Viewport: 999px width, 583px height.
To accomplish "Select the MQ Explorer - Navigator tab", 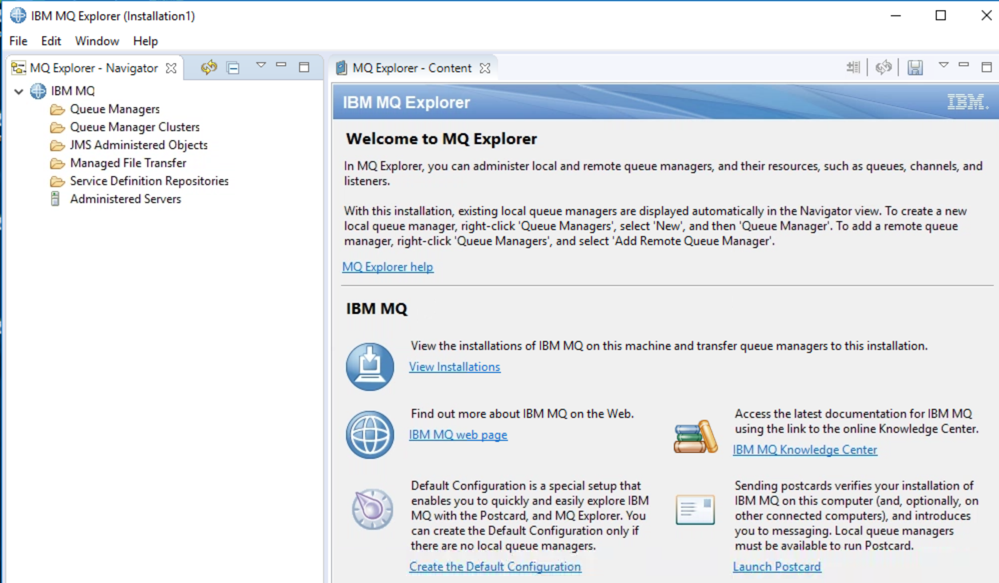I will pos(94,68).
